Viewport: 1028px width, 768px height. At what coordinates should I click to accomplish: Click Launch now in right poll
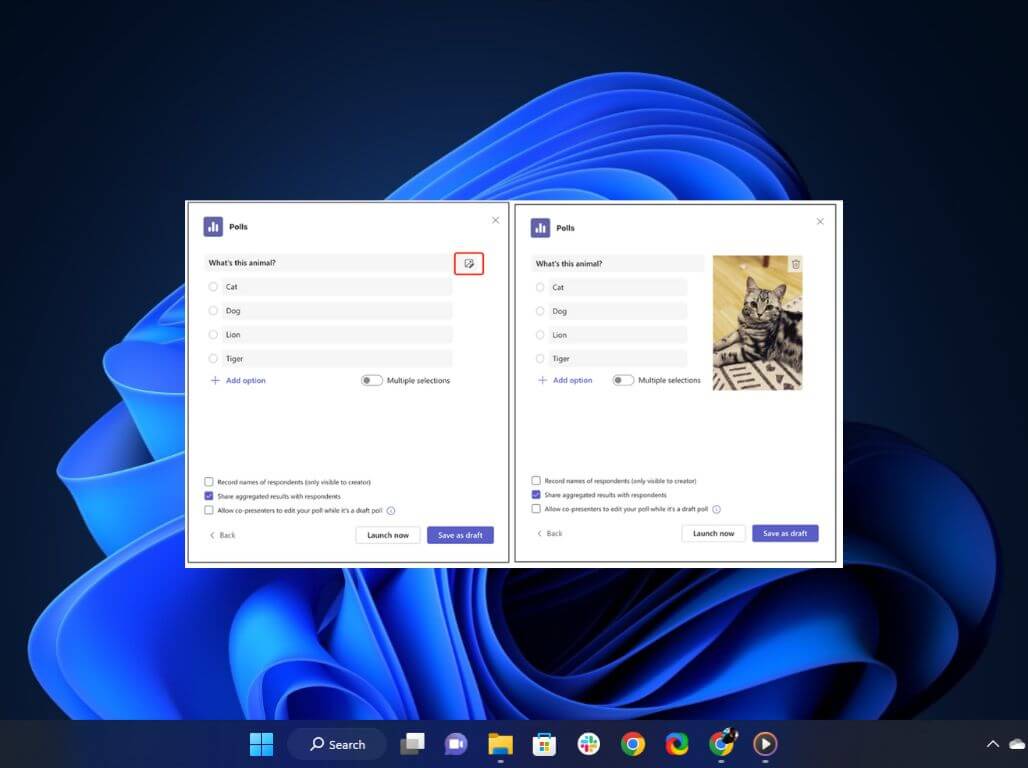click(x=714, y=534)
